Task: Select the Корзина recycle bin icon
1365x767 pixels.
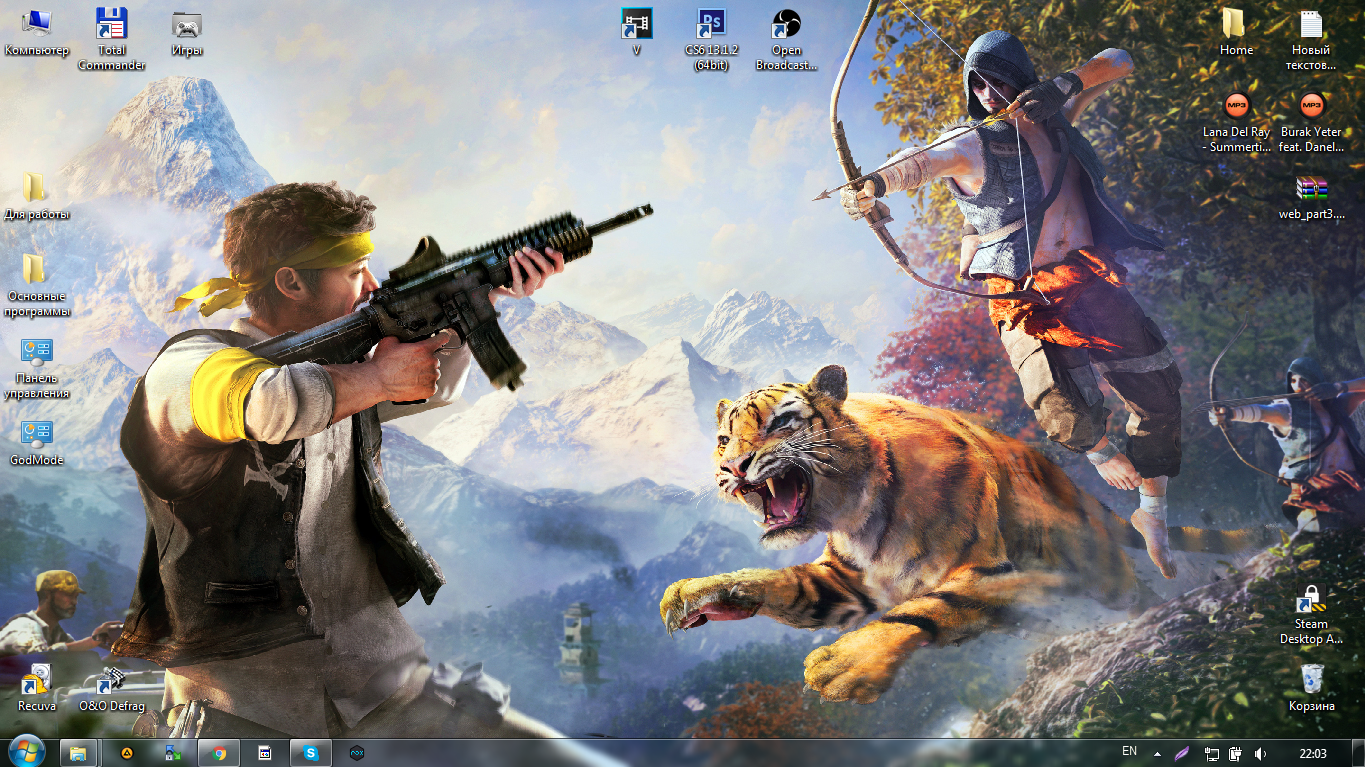Action: (1311, 686)
